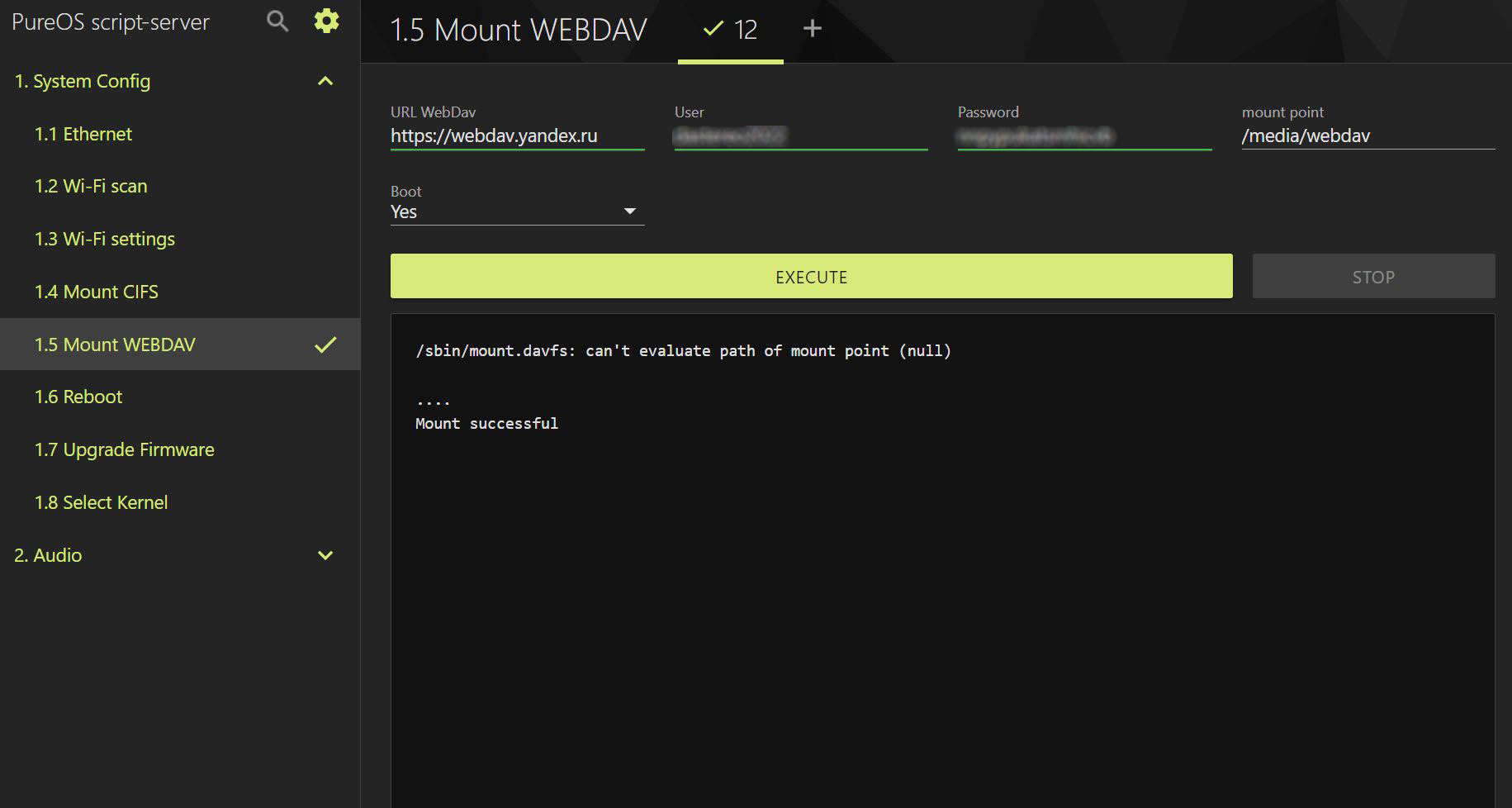Go to 1.4 Mount CIFS
The image size is (1512, 808).
[97, 292]
